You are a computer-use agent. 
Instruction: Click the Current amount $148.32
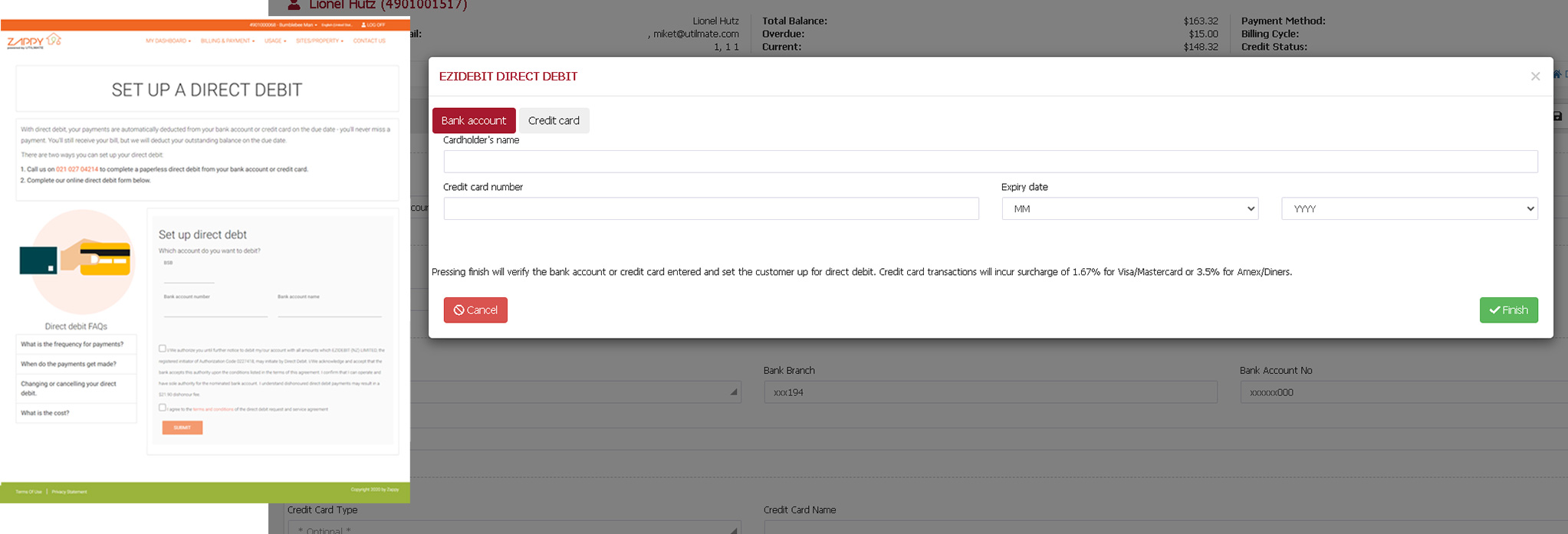click(x=1201, y=47)
